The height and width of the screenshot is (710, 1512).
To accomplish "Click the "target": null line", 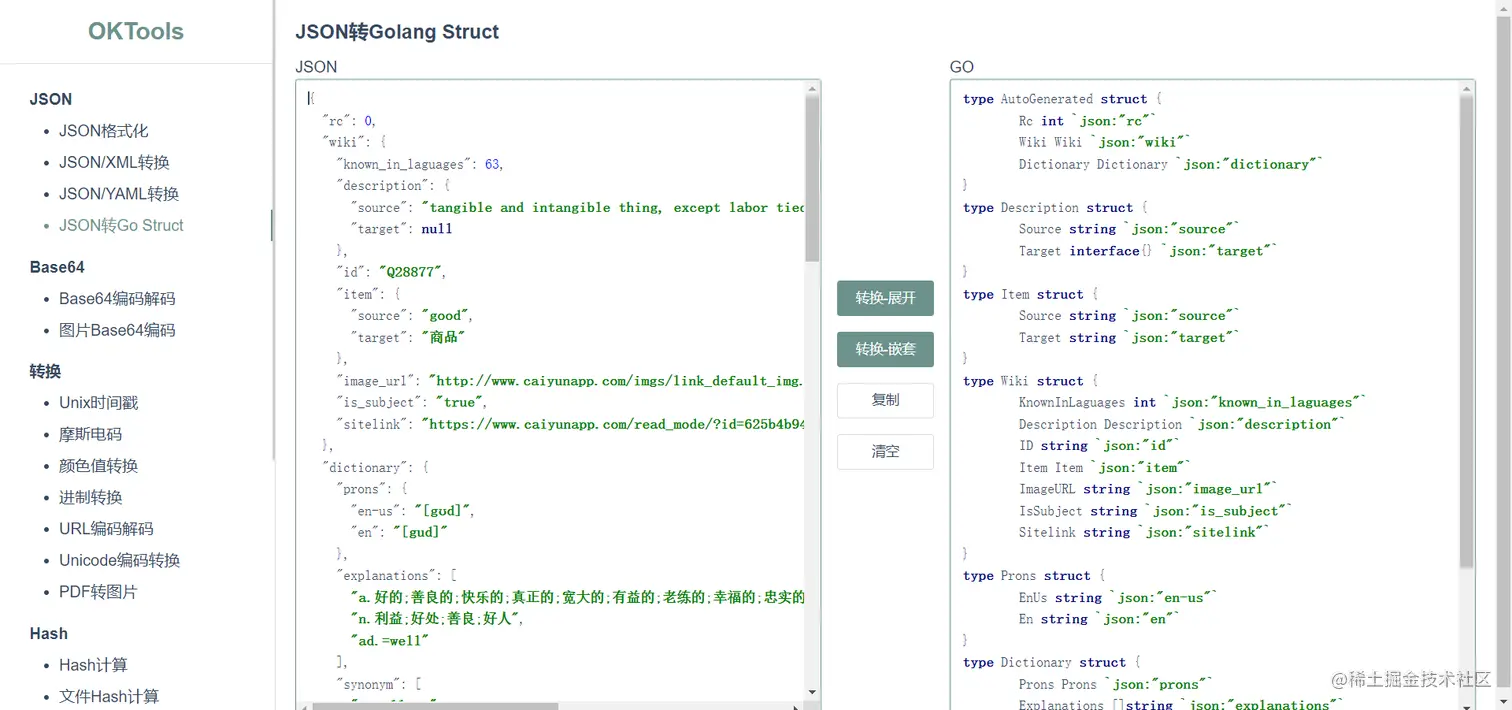I will [401, 229].
